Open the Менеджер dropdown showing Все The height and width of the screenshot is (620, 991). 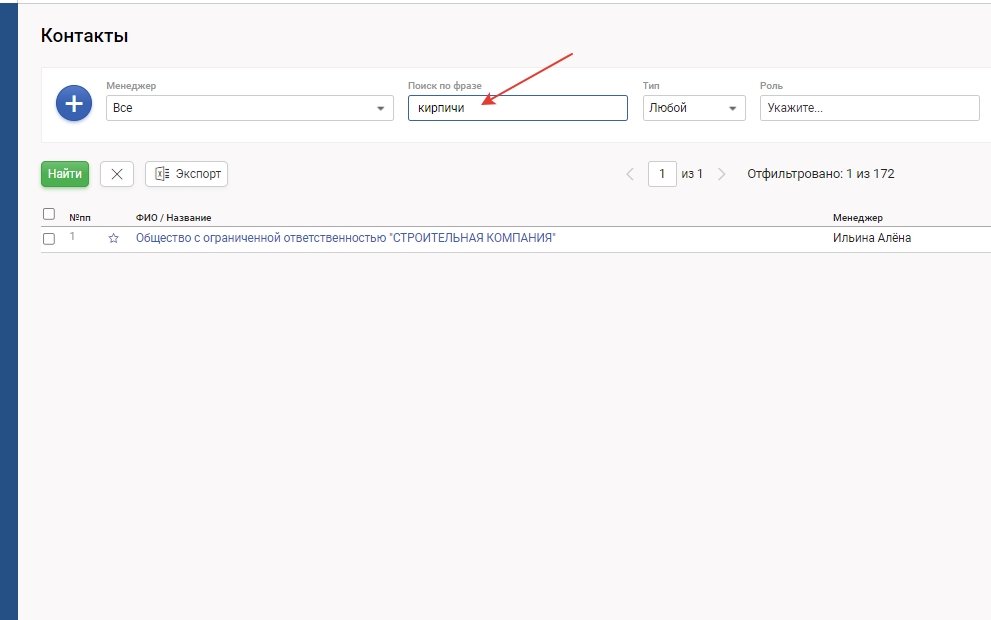click(x=249, y=108)
